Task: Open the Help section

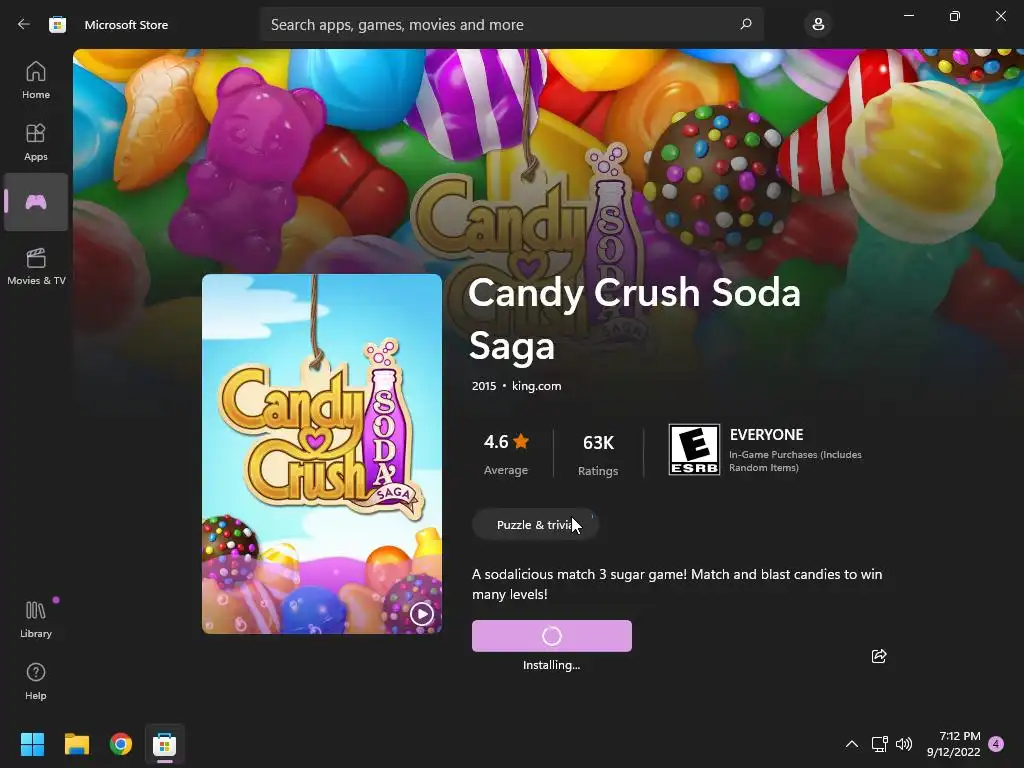Action: [x=36, y=681]
